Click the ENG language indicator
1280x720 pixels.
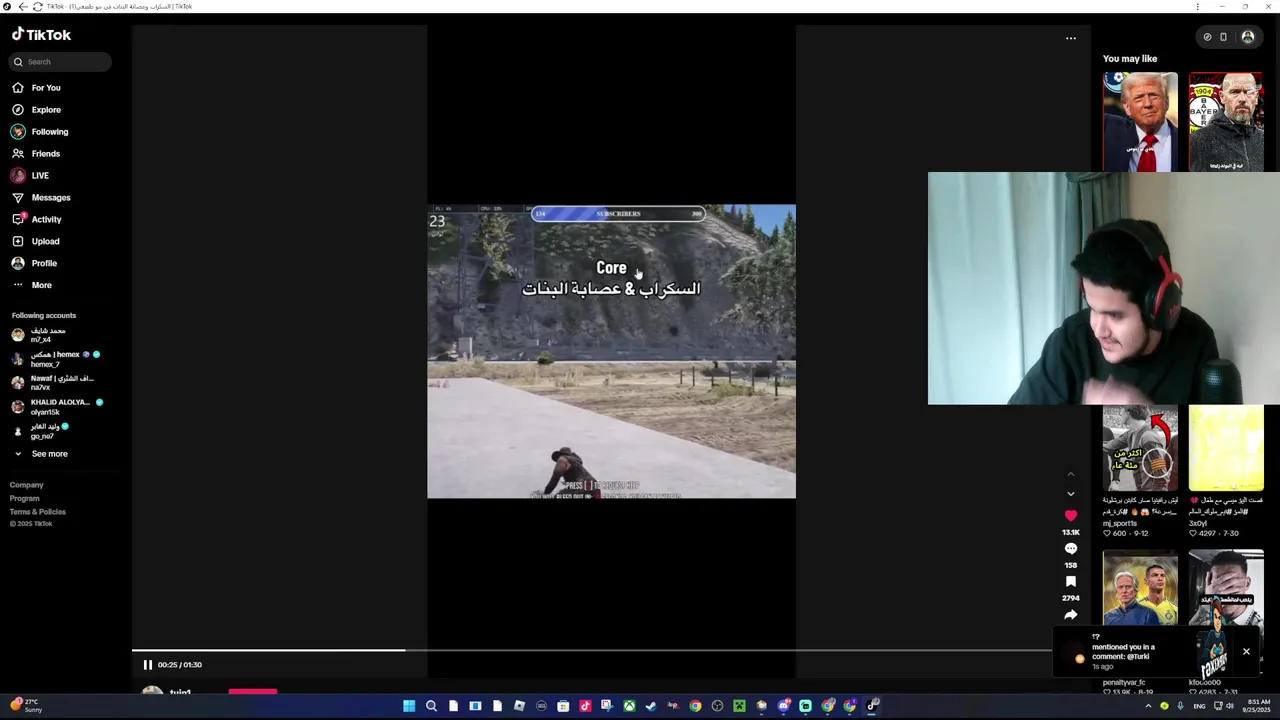[1199, 706]
